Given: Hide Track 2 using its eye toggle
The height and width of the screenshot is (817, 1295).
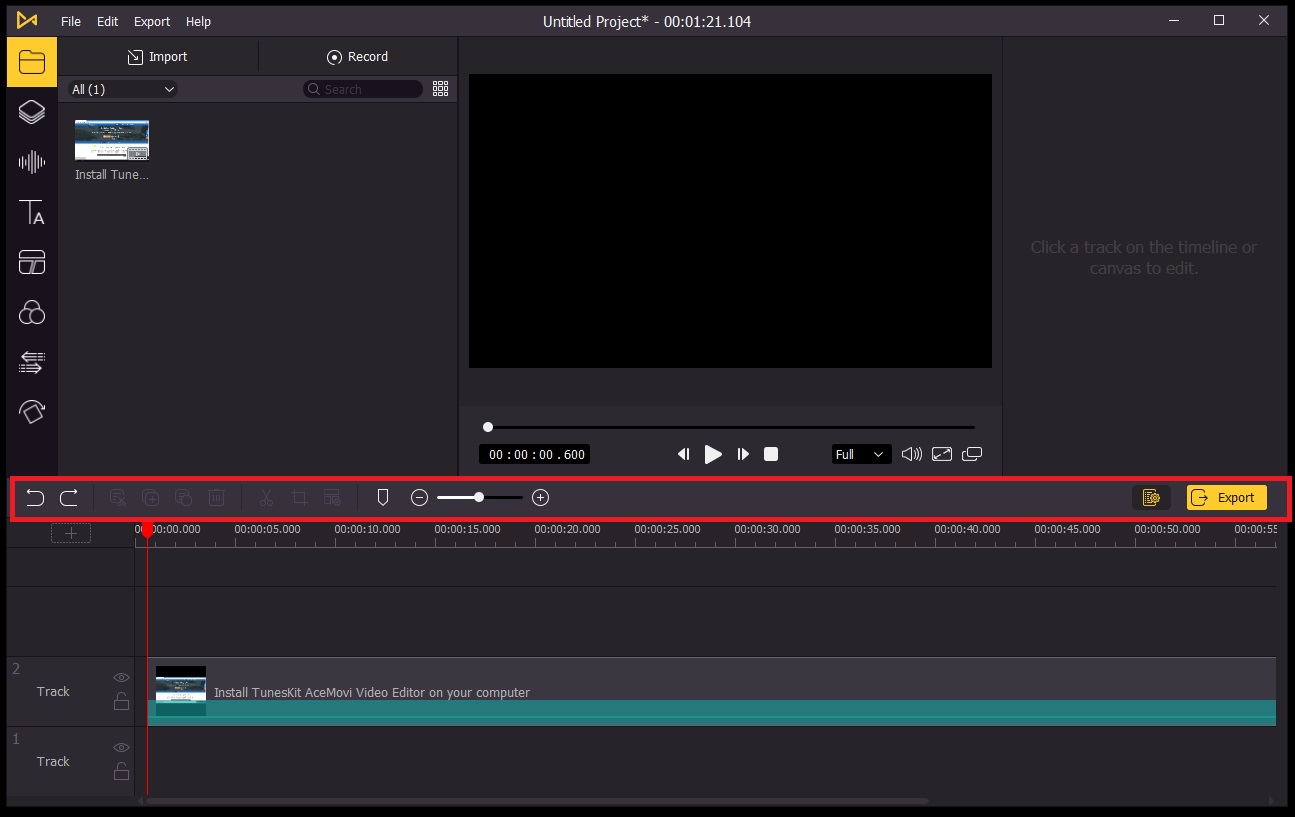Looking at the screenshot, I should coord(121,677).
